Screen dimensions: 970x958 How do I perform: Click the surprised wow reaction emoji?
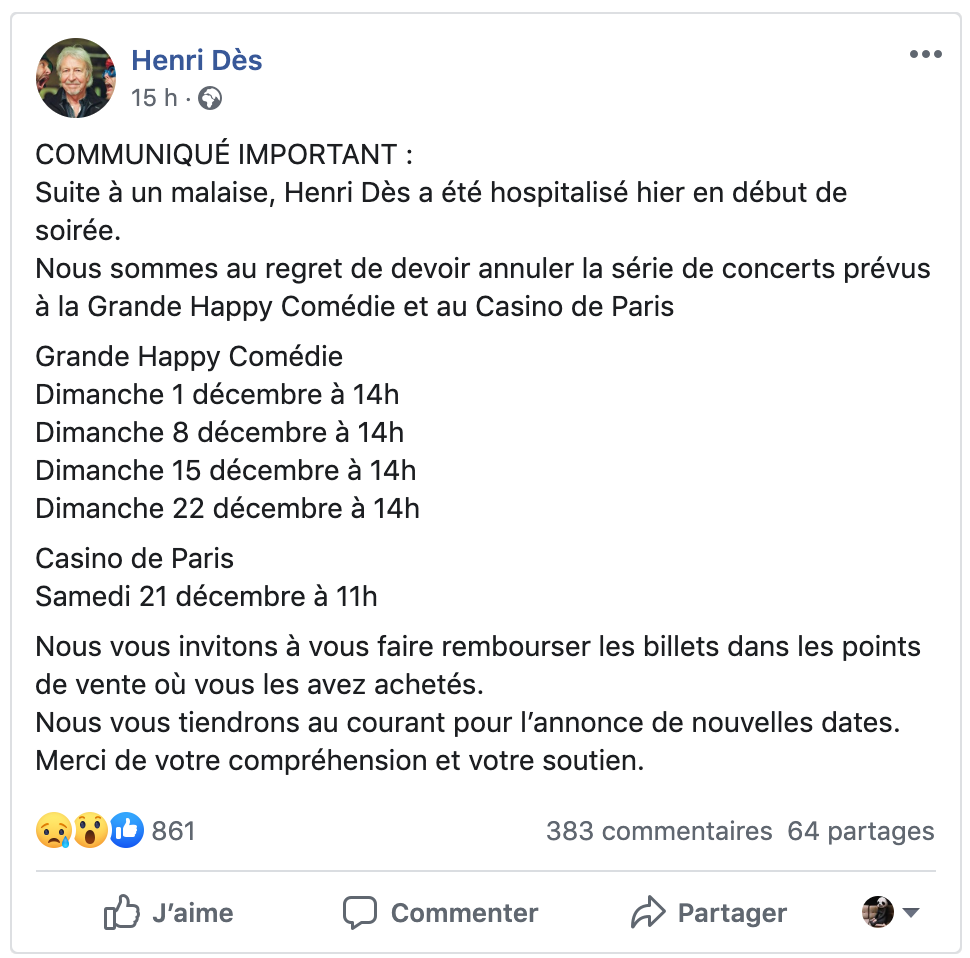90,830
